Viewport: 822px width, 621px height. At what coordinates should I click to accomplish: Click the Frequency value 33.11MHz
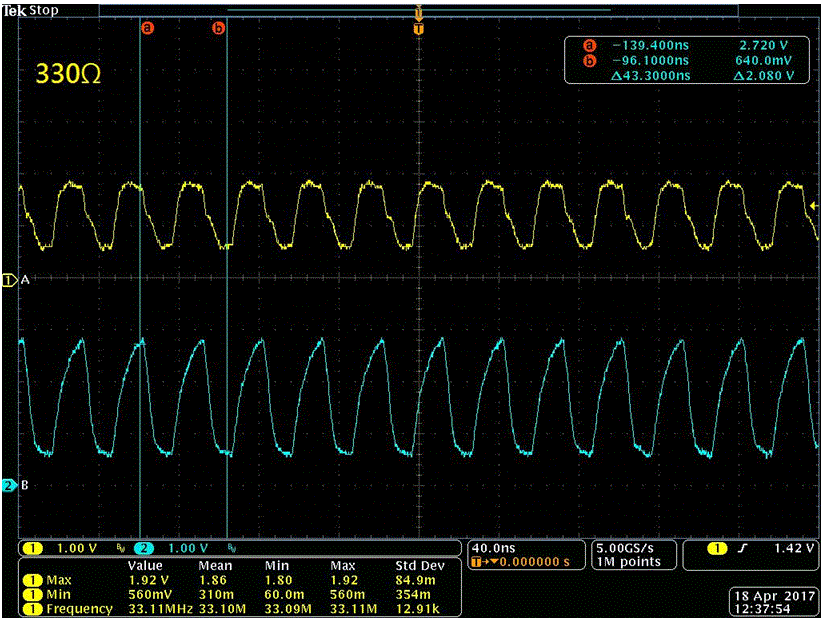[x=160, y=609]
